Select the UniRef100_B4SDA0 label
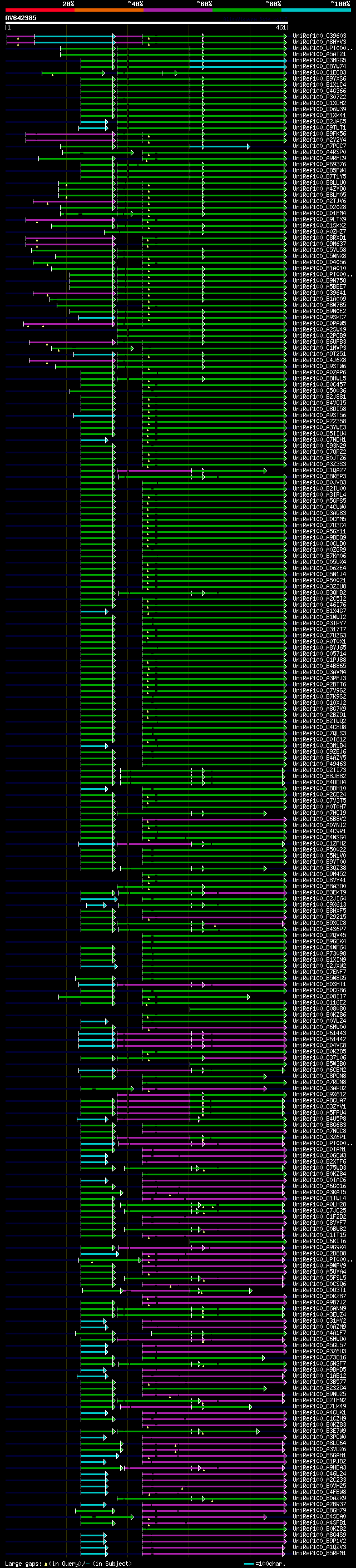Image resolution: width=356 pixels, height=1568 pixels. tap(319, 1516)
